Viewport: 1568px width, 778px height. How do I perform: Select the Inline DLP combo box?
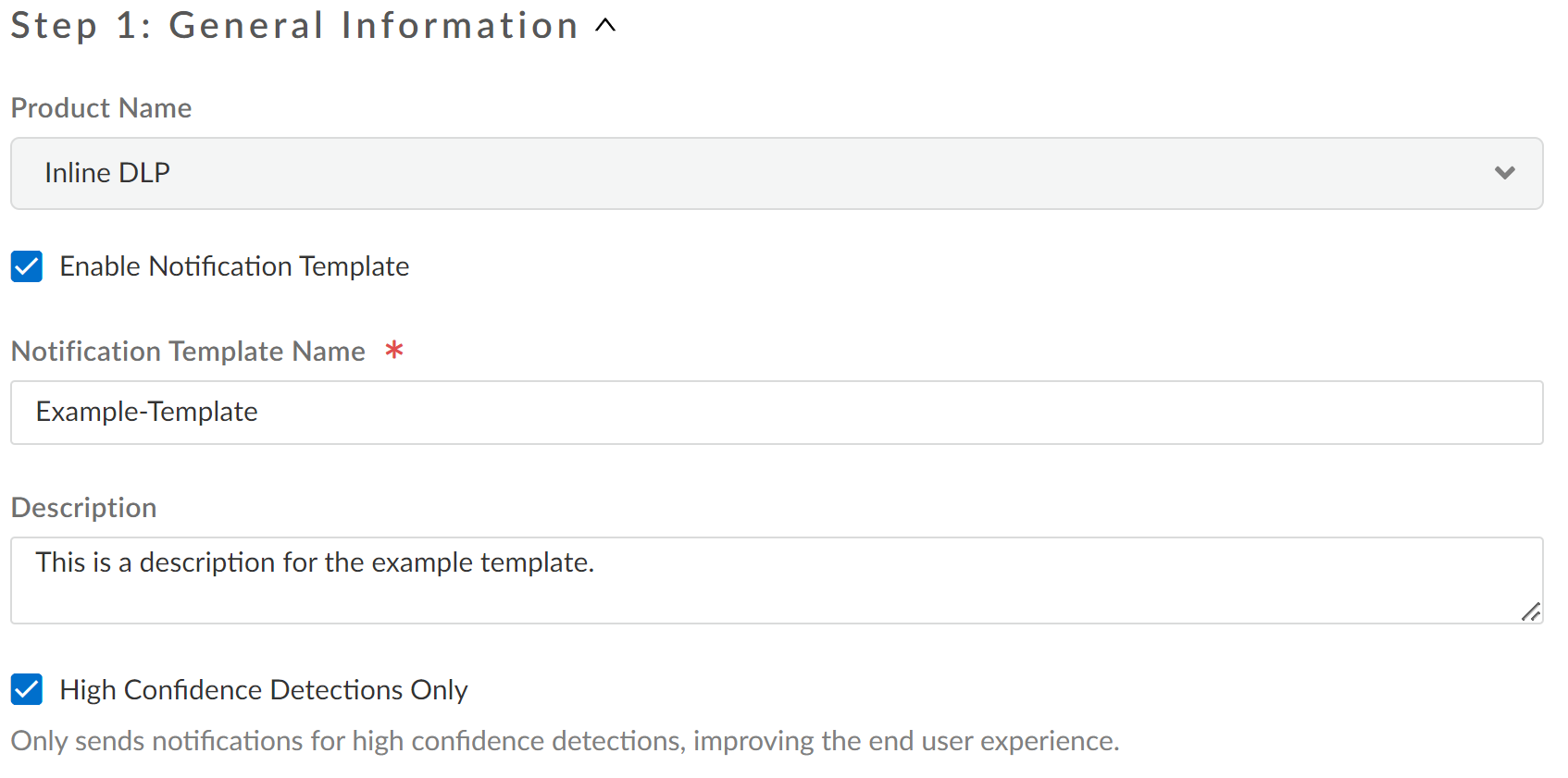click(x=740, y=173)
